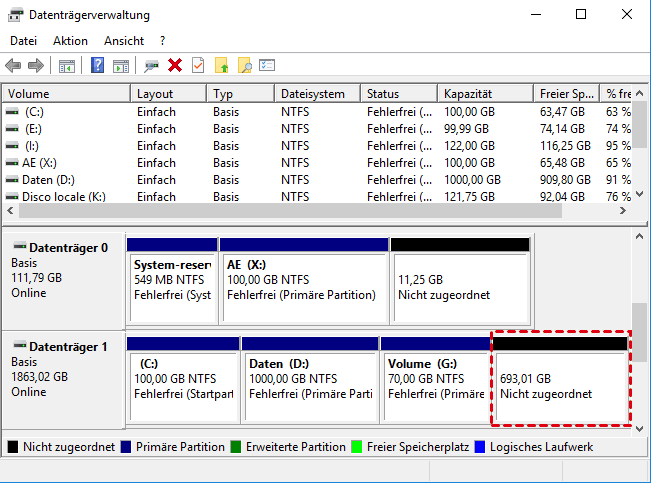This screenshot has height=483, width=651.
Task: Click the folder with green arrow icon
Action: coord(222,65)
